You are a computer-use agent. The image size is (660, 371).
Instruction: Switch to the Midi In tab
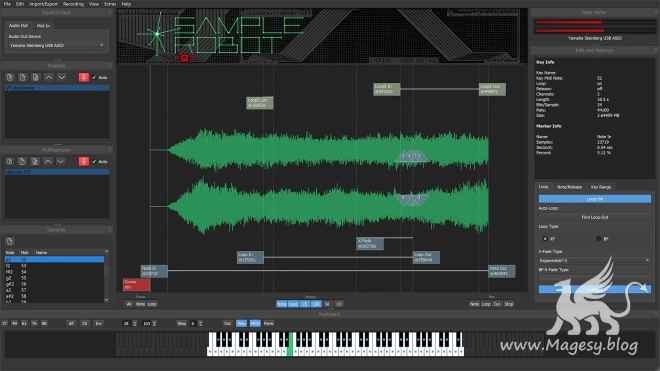(x=43, y=26)
